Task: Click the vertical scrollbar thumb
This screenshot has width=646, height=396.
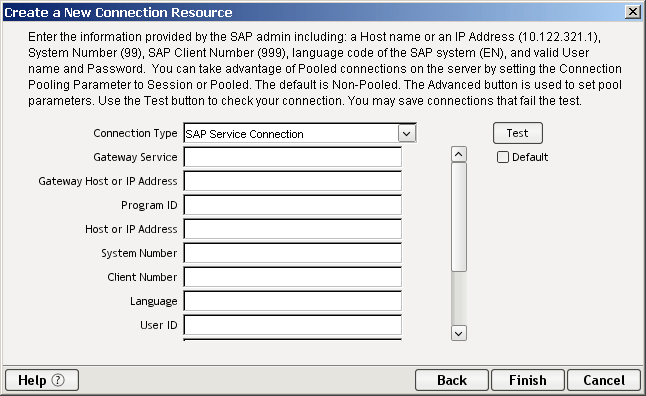Action: [459, 217]
